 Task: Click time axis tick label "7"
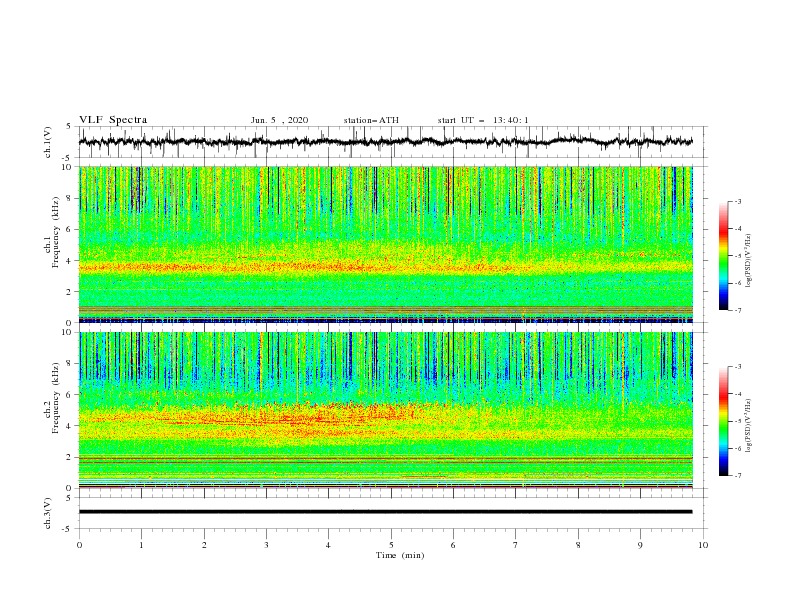point(516,545)
